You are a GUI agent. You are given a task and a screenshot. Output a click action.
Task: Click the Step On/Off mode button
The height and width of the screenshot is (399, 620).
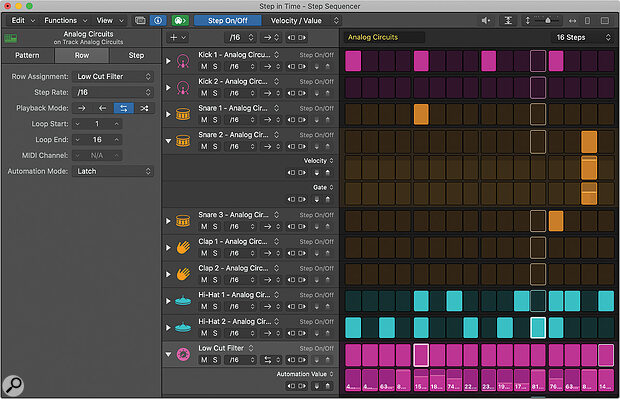tap(228, 21)
